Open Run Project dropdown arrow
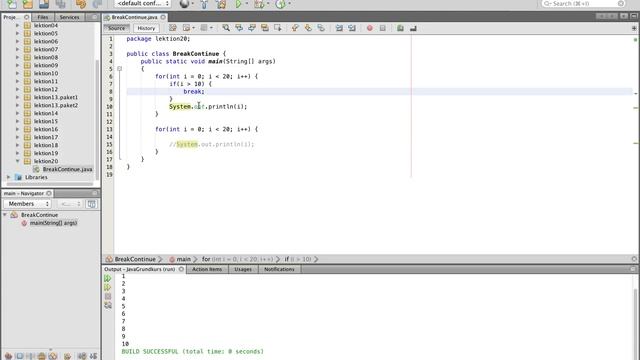 pos(247,4)
